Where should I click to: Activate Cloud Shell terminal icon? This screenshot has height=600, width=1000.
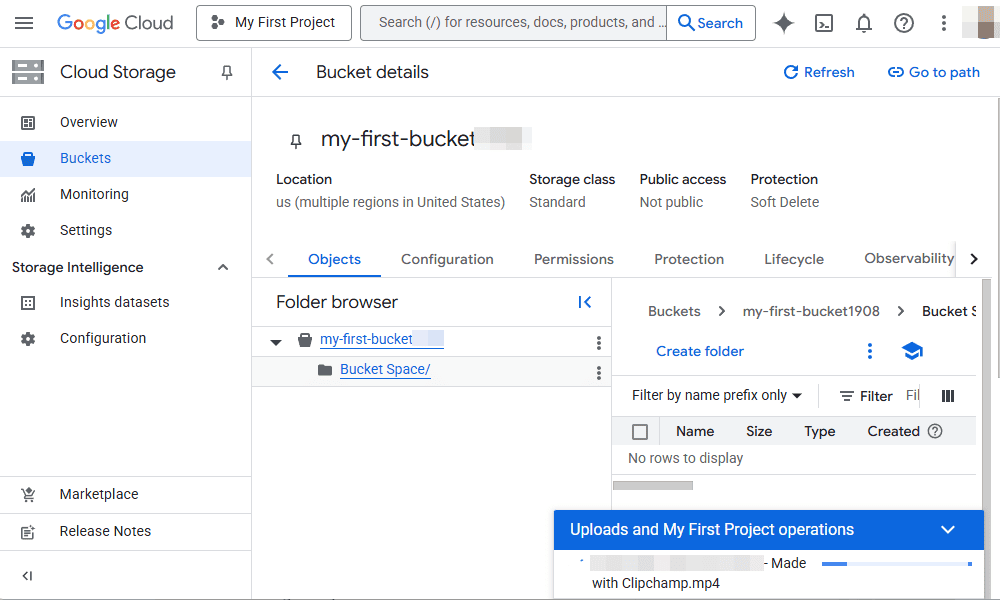coord(824,23)
